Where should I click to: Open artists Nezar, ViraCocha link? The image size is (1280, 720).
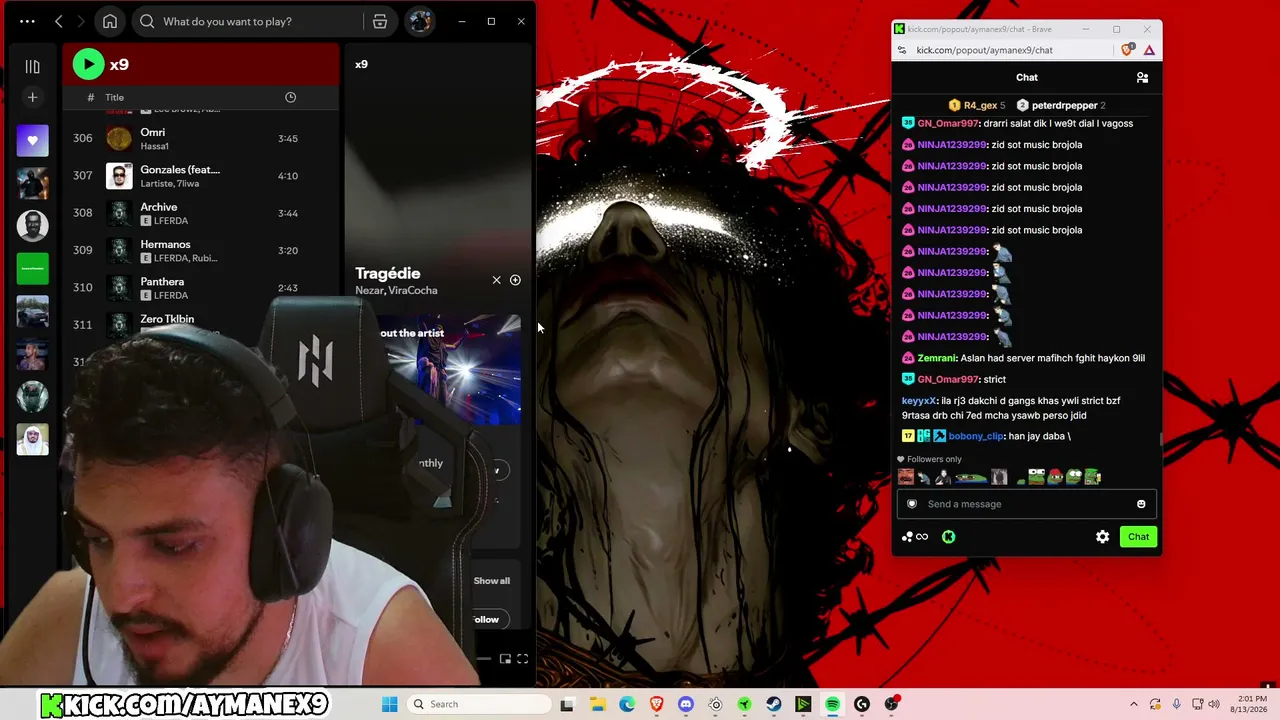pos(396,290)
